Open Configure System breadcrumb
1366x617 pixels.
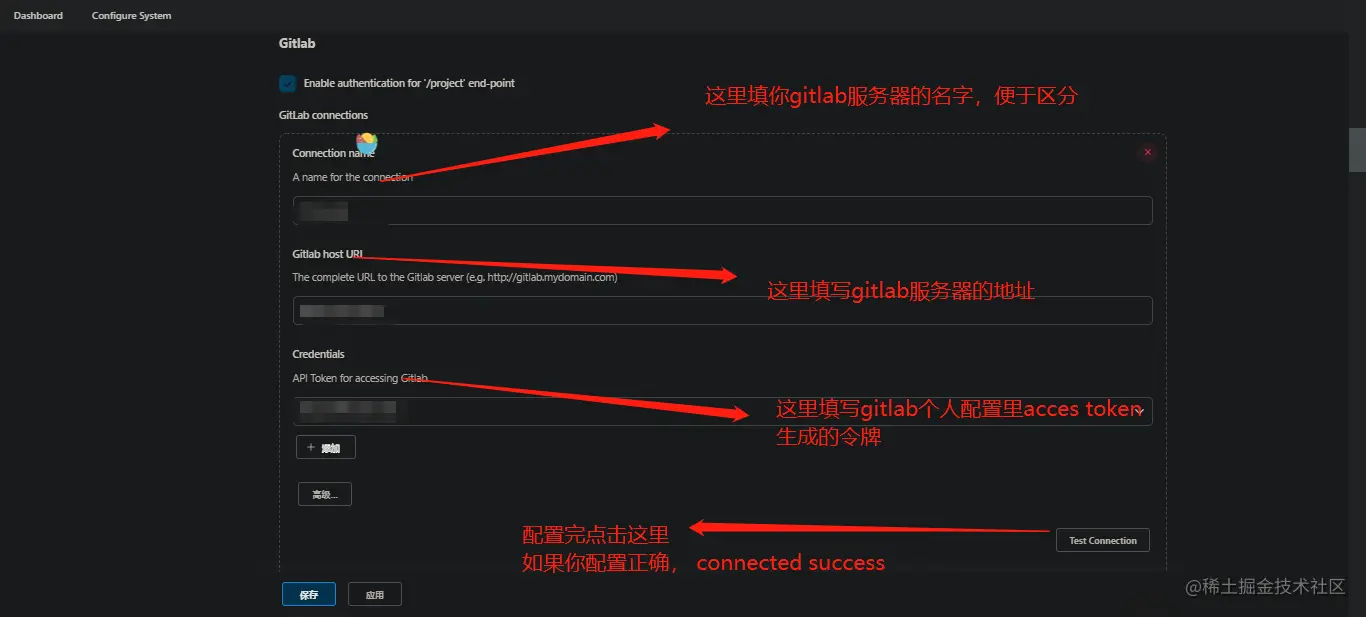point(131,16)
